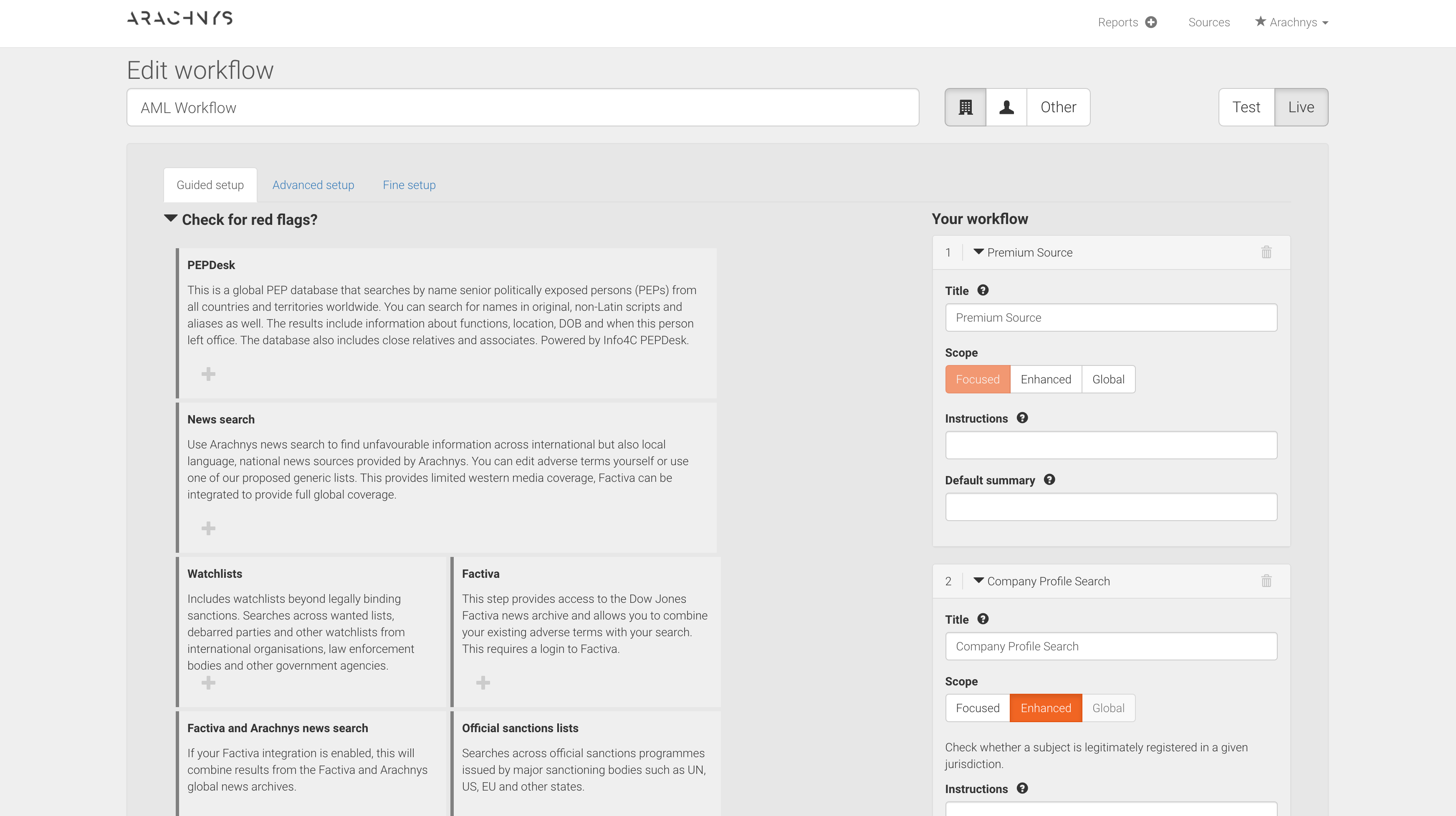Switch to the Advanced setup tab
The width and height of the screenshot is (1456, 816).
click(313, 185)
